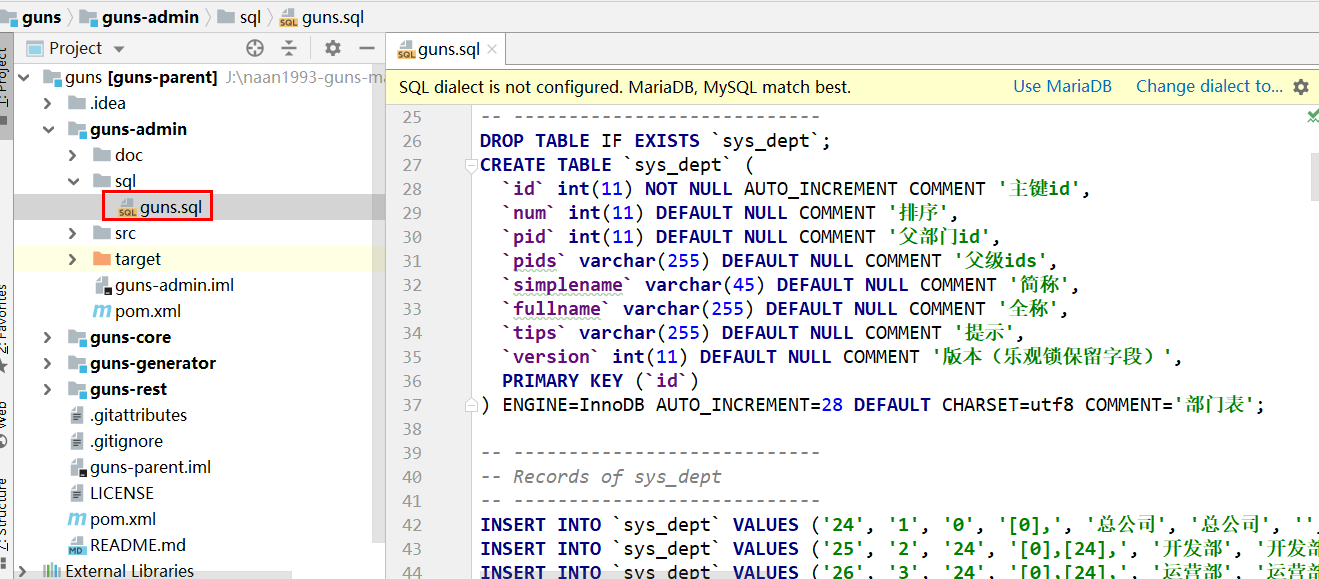Click the fold end marker at line 37
This screenshot has width=1319, height=579.
coord(470,405)
